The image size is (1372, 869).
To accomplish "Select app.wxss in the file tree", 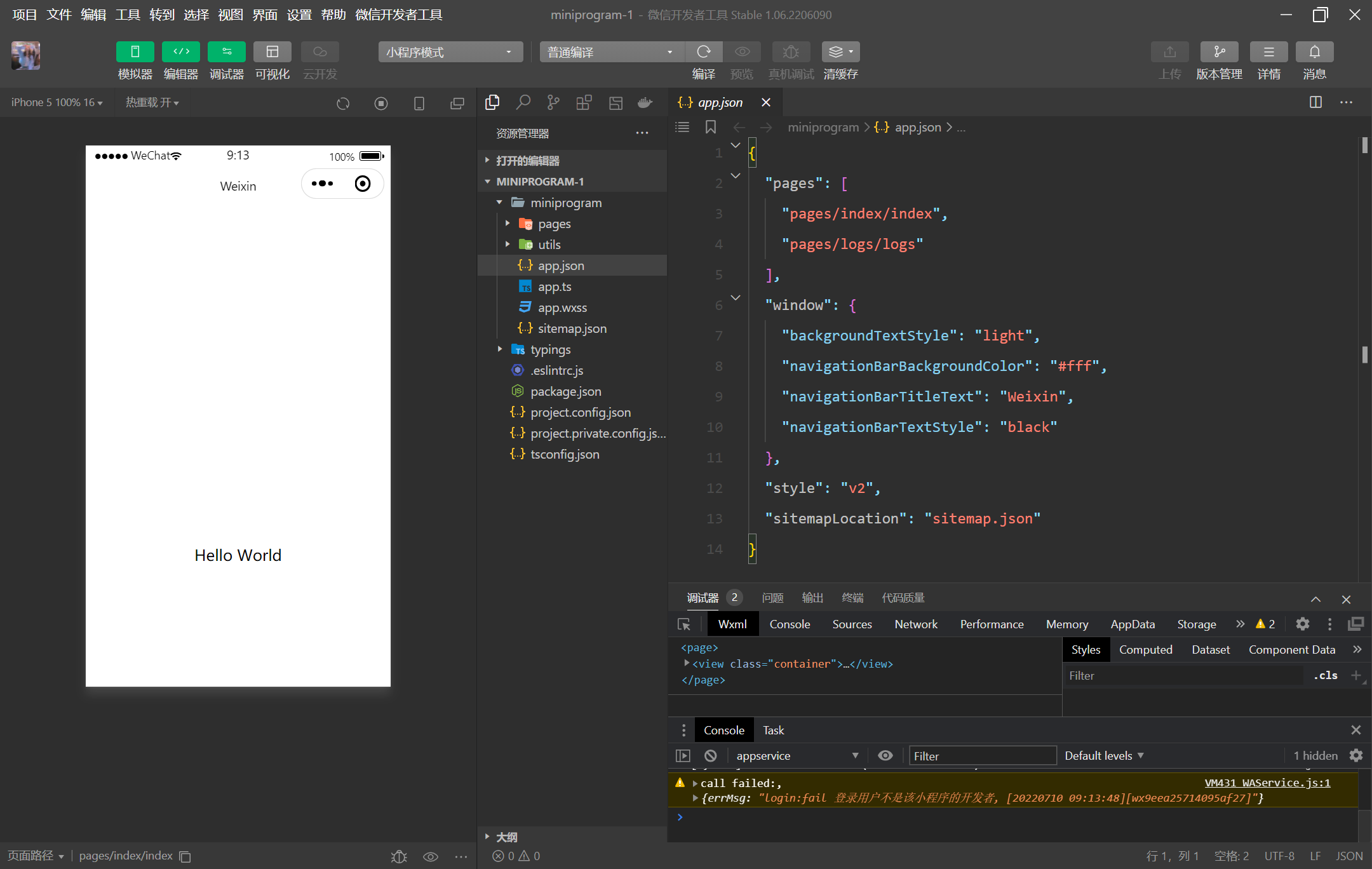I will [x=572, y=307].
